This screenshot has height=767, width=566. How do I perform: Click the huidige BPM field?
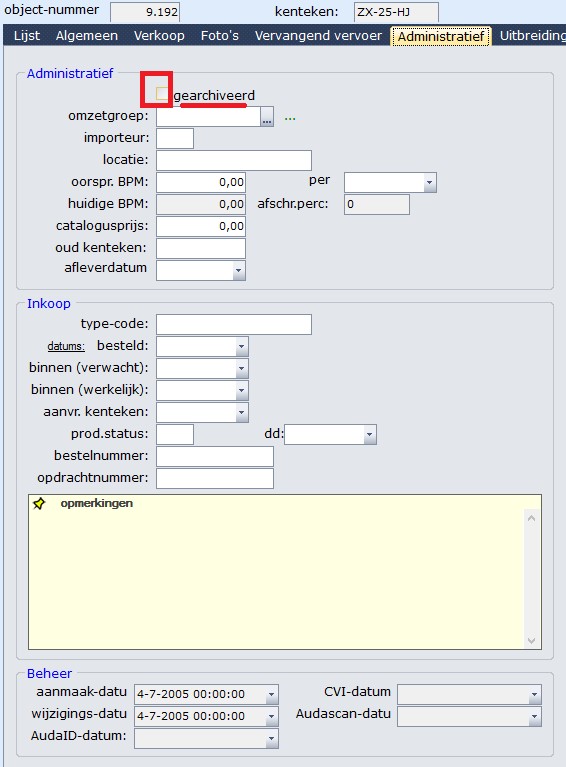click(201, 204)
